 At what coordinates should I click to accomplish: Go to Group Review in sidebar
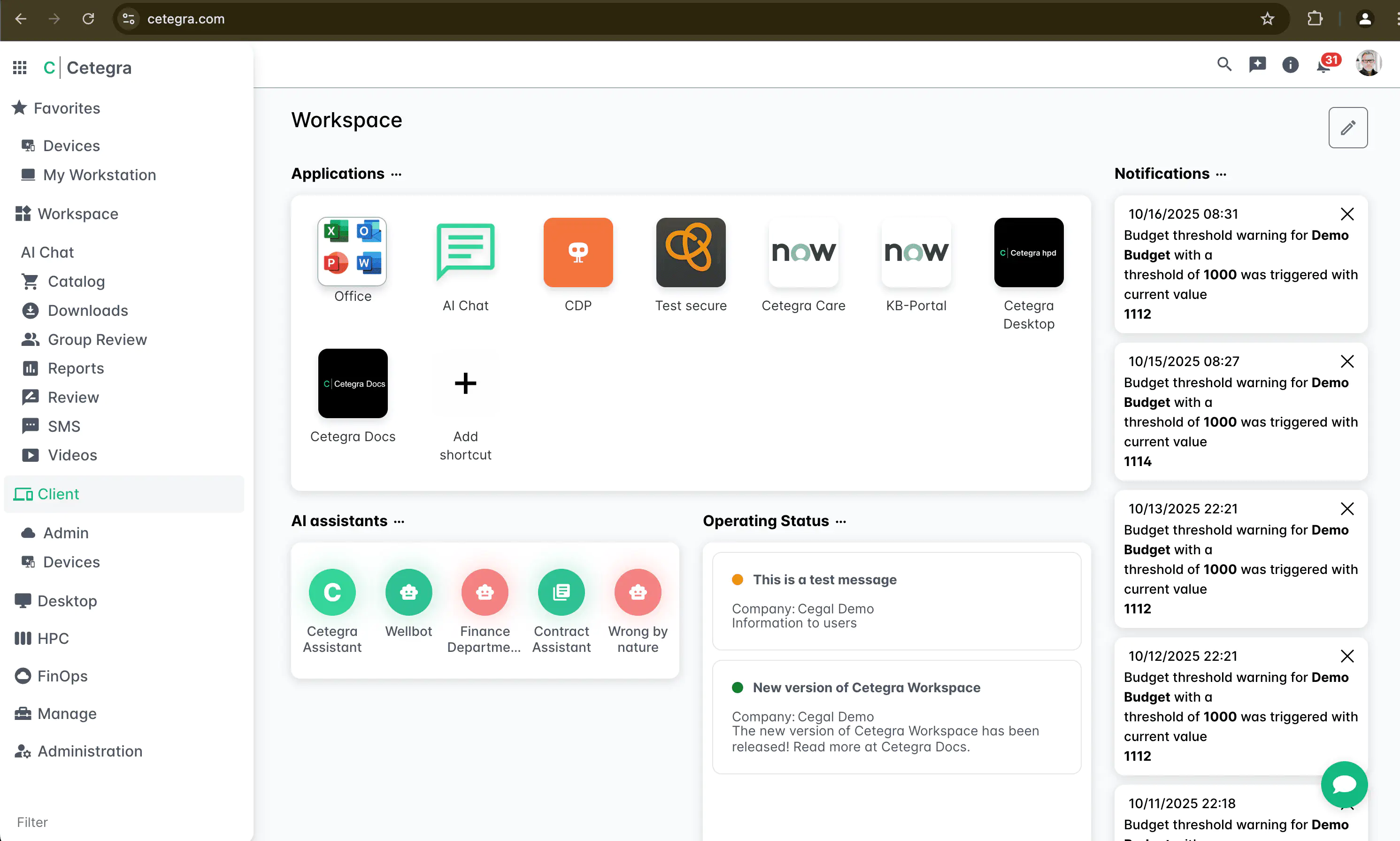[x=97, y=339]
